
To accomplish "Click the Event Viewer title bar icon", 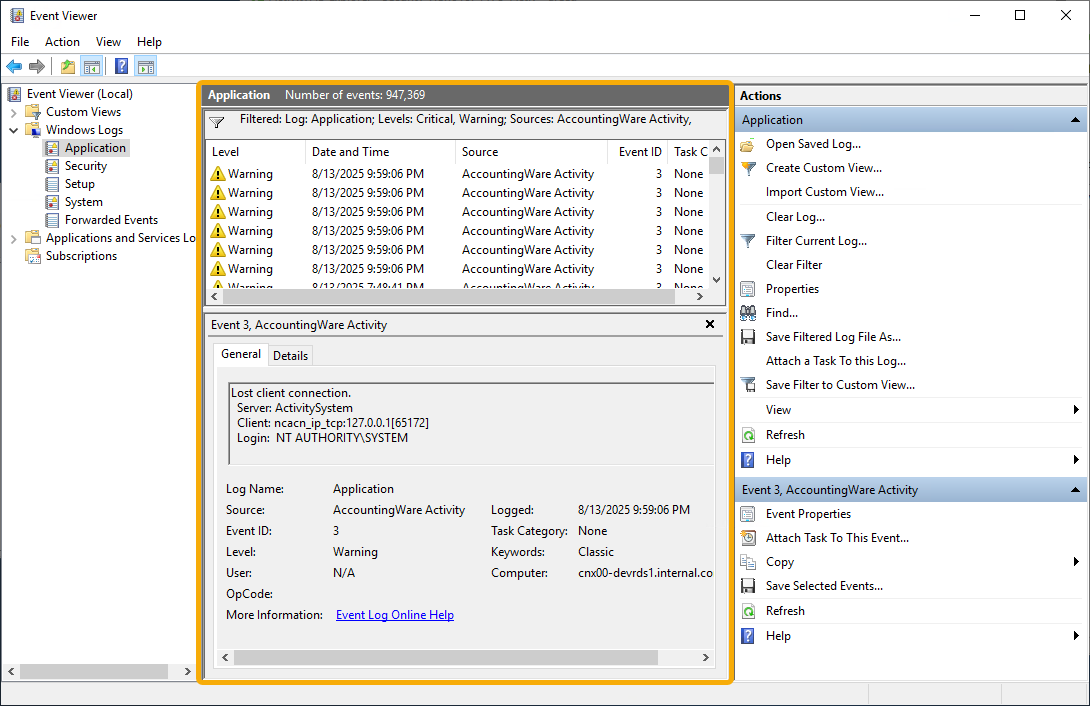I will 17,15.
